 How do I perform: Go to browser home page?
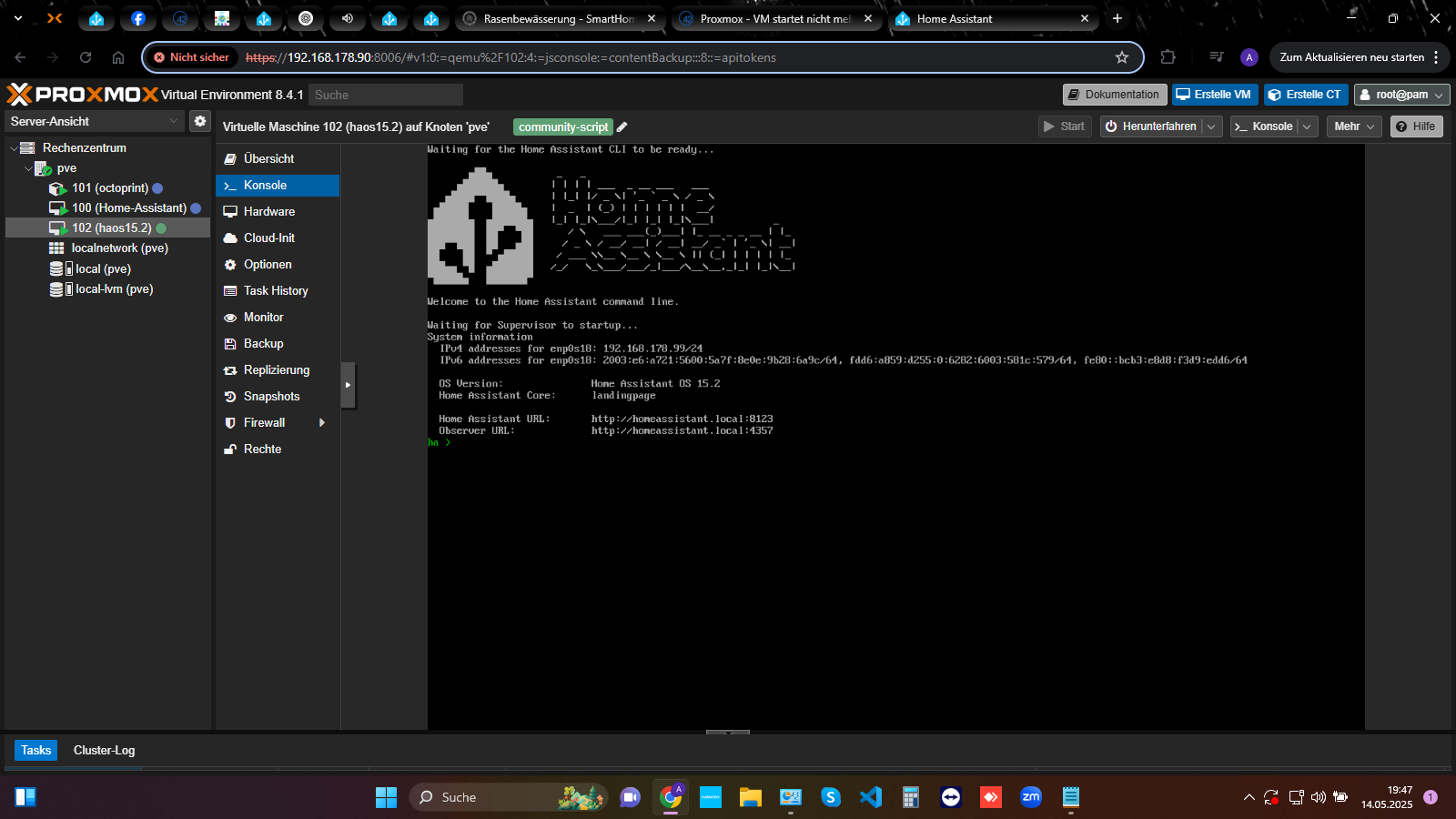click(118, 57)
